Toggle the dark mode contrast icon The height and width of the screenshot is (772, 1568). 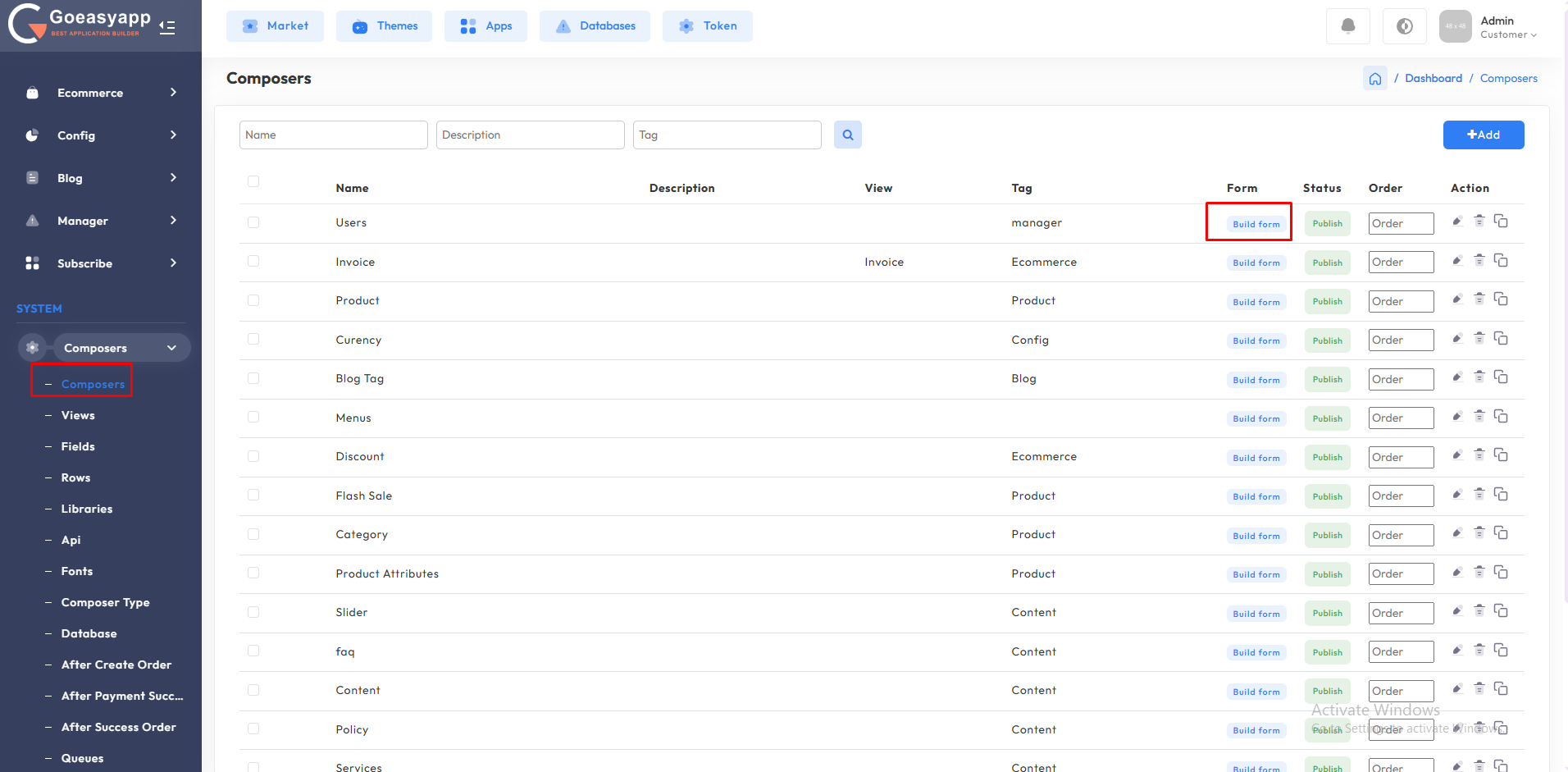[x=1404, y=26]
